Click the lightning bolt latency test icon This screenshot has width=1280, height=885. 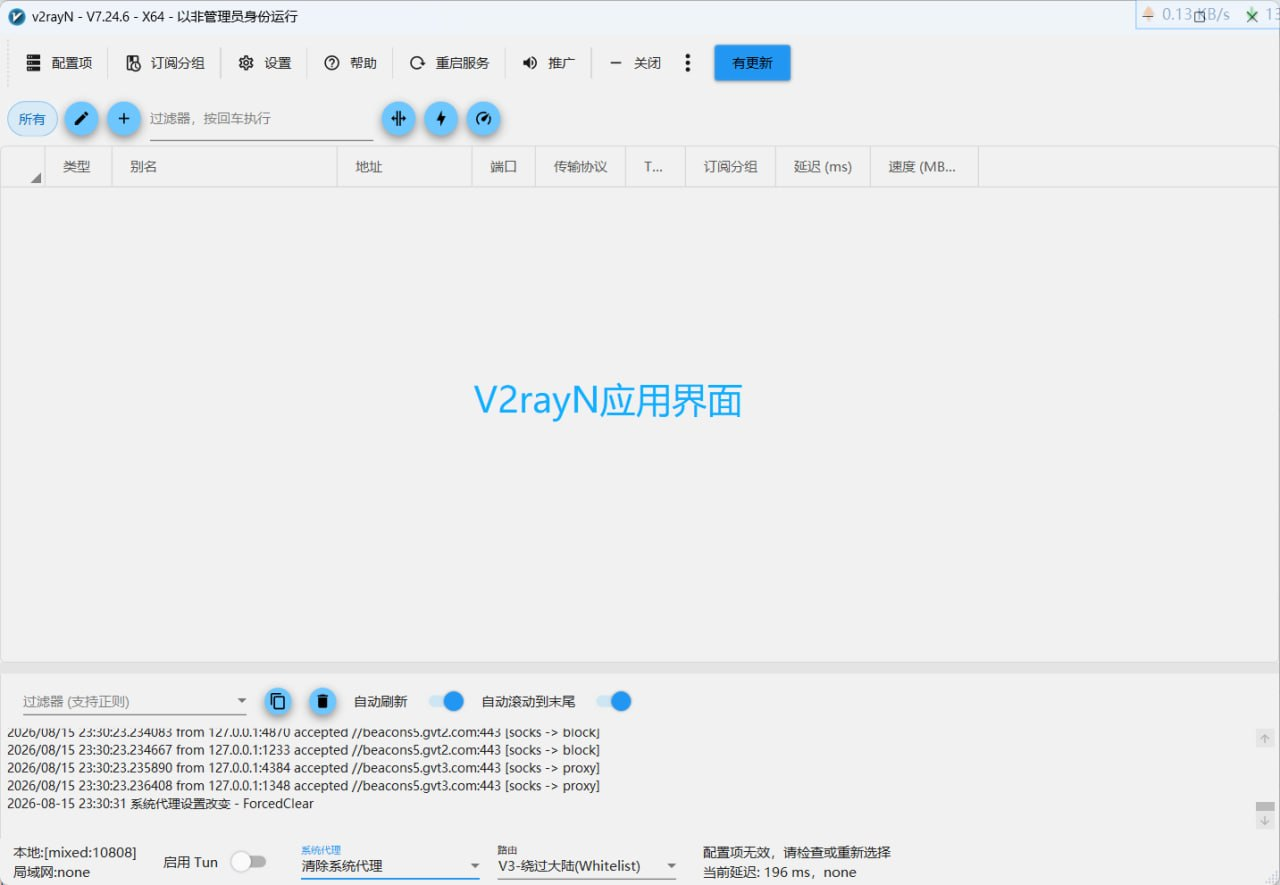point(441,119)
